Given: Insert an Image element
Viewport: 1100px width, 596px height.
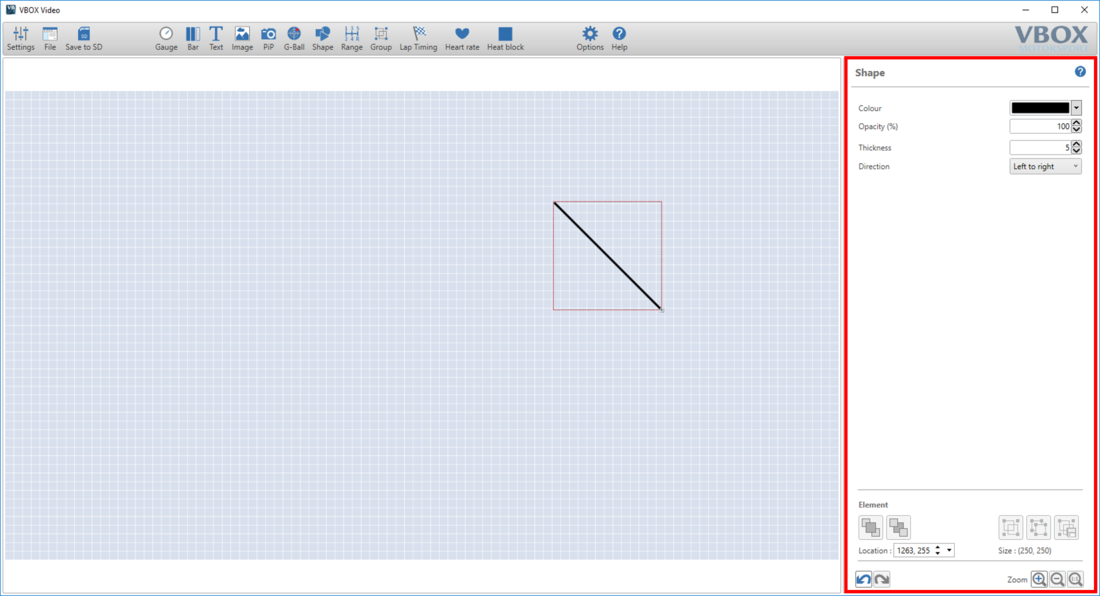Looking at the screenshot, I should coord(242,39).
